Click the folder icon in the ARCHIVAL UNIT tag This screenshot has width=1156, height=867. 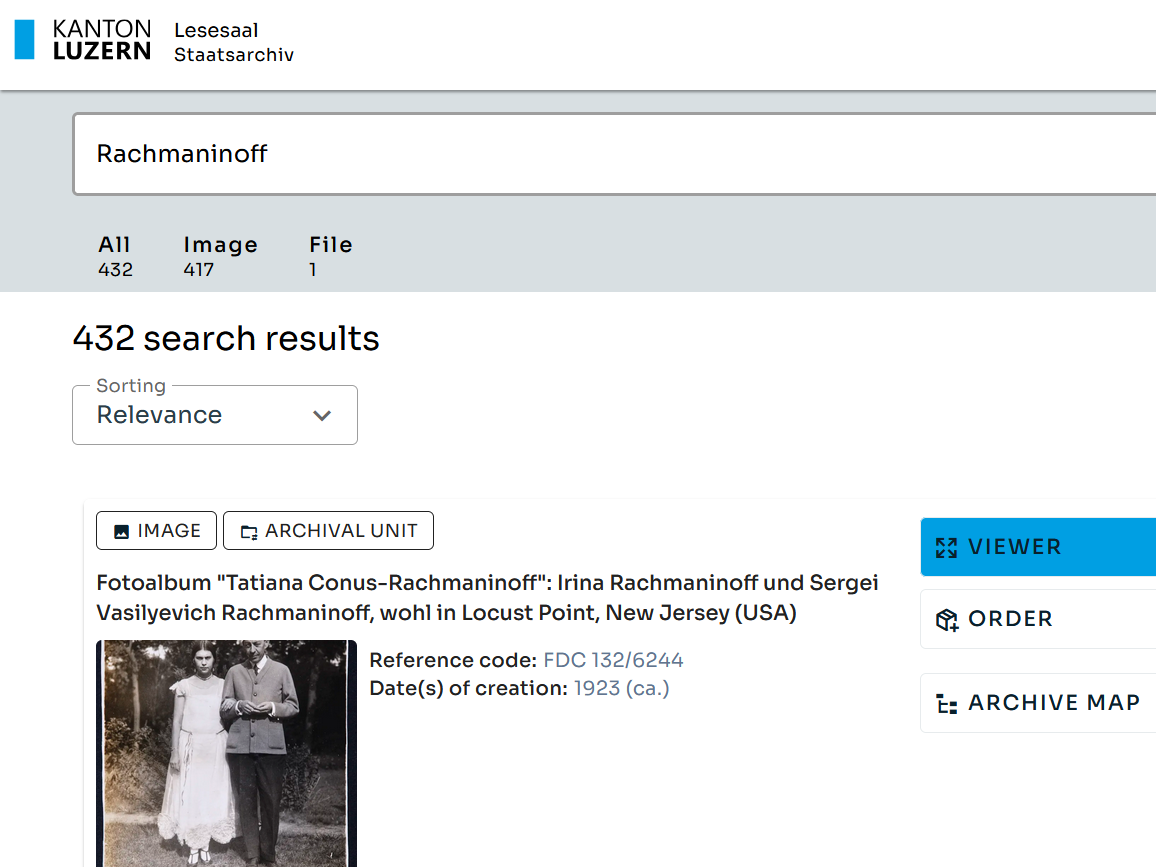click(x=248, y=532)
